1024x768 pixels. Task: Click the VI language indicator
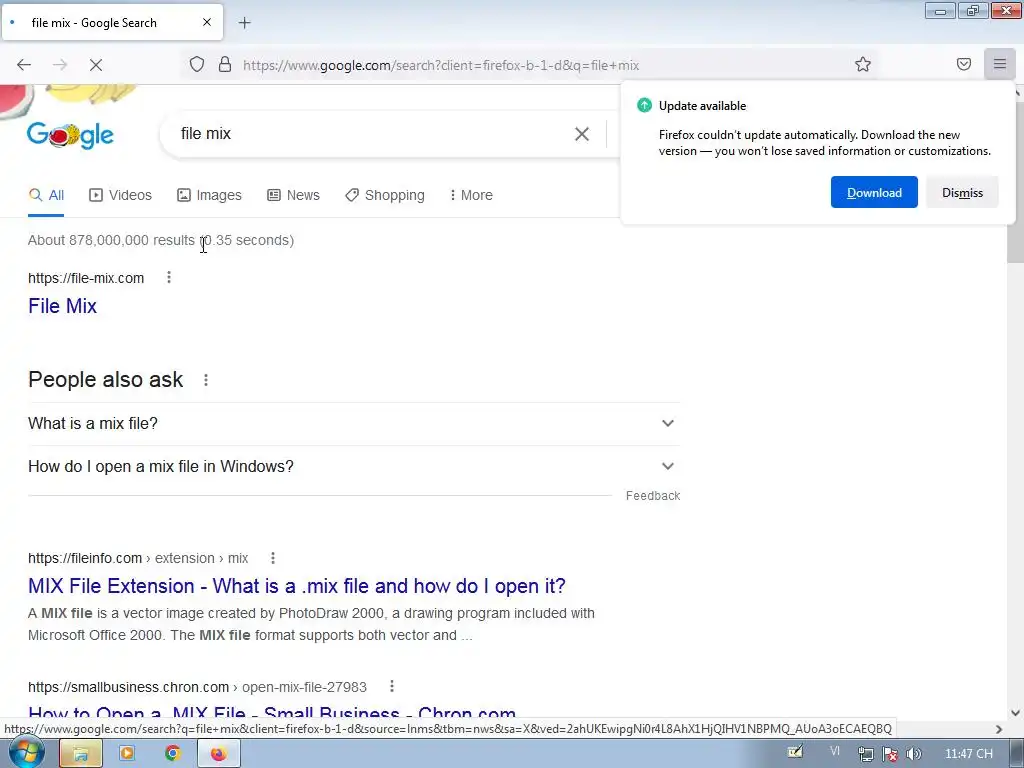pos(835,752)
